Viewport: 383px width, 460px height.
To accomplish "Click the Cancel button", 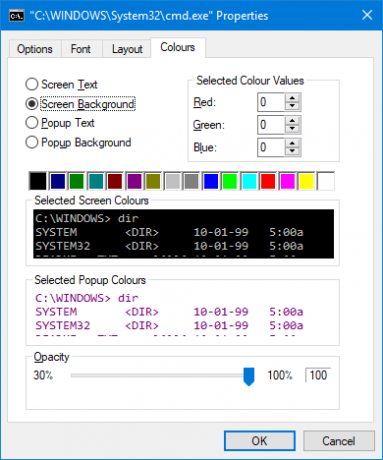I will 339,441.
